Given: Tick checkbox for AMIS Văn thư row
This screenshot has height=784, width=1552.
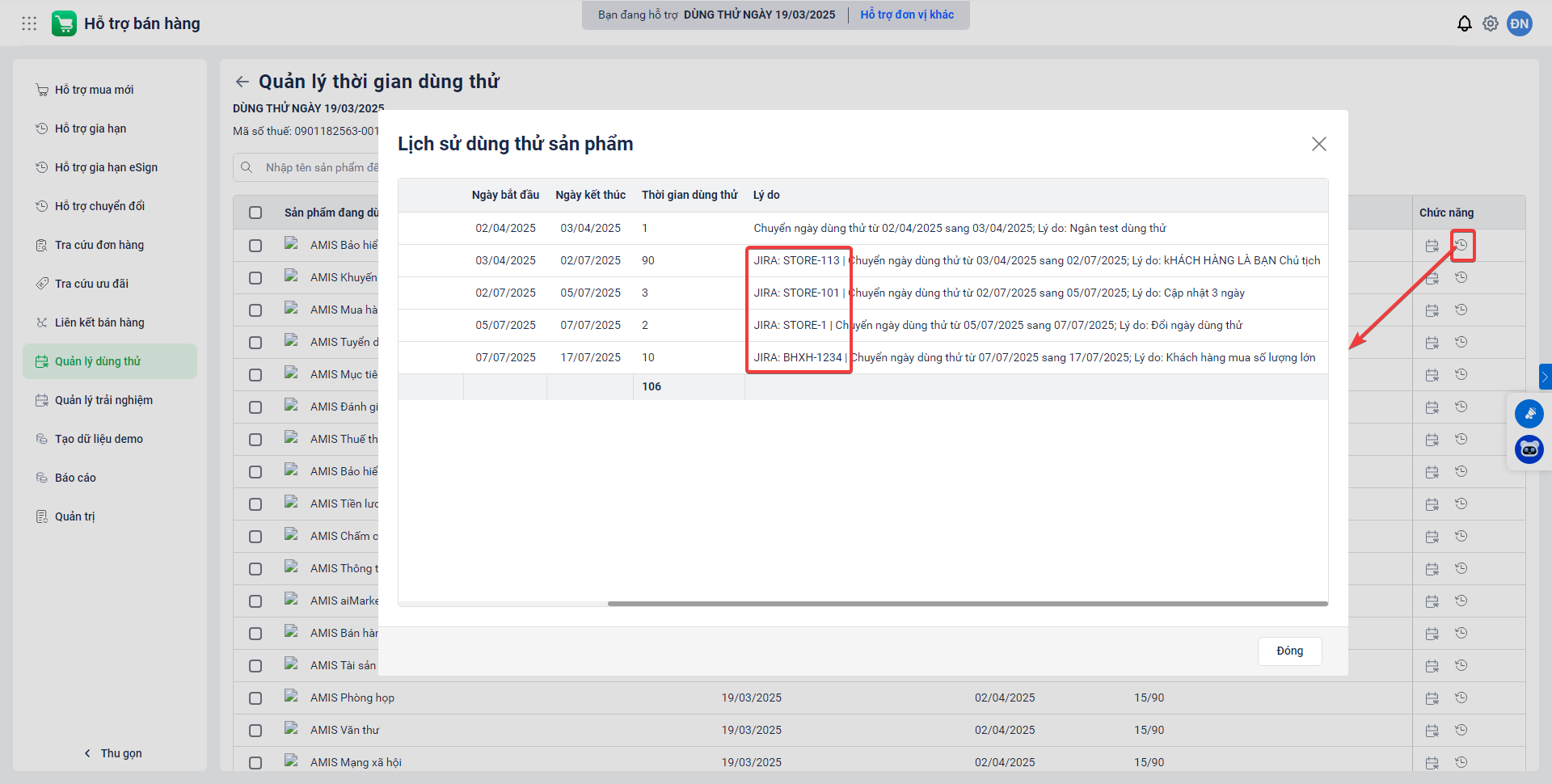Looking at the screenshot, I should [x=255, y=731].
